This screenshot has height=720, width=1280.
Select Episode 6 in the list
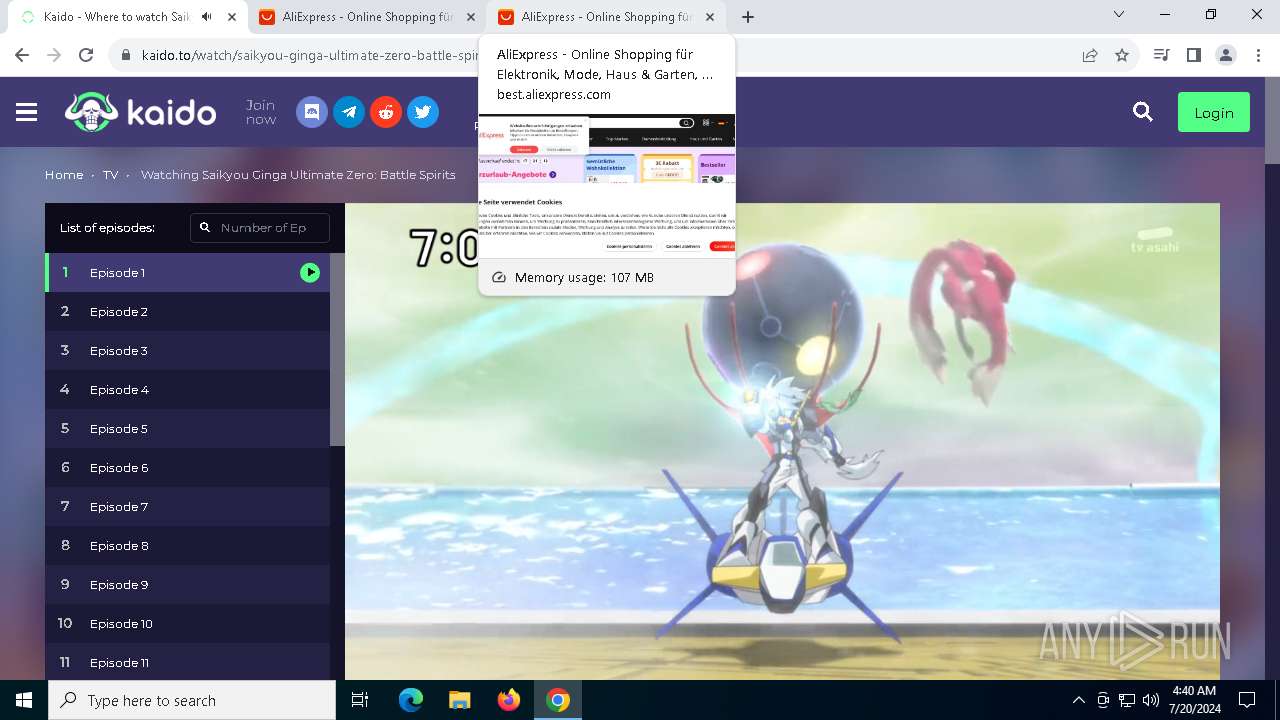pos(187,467)
